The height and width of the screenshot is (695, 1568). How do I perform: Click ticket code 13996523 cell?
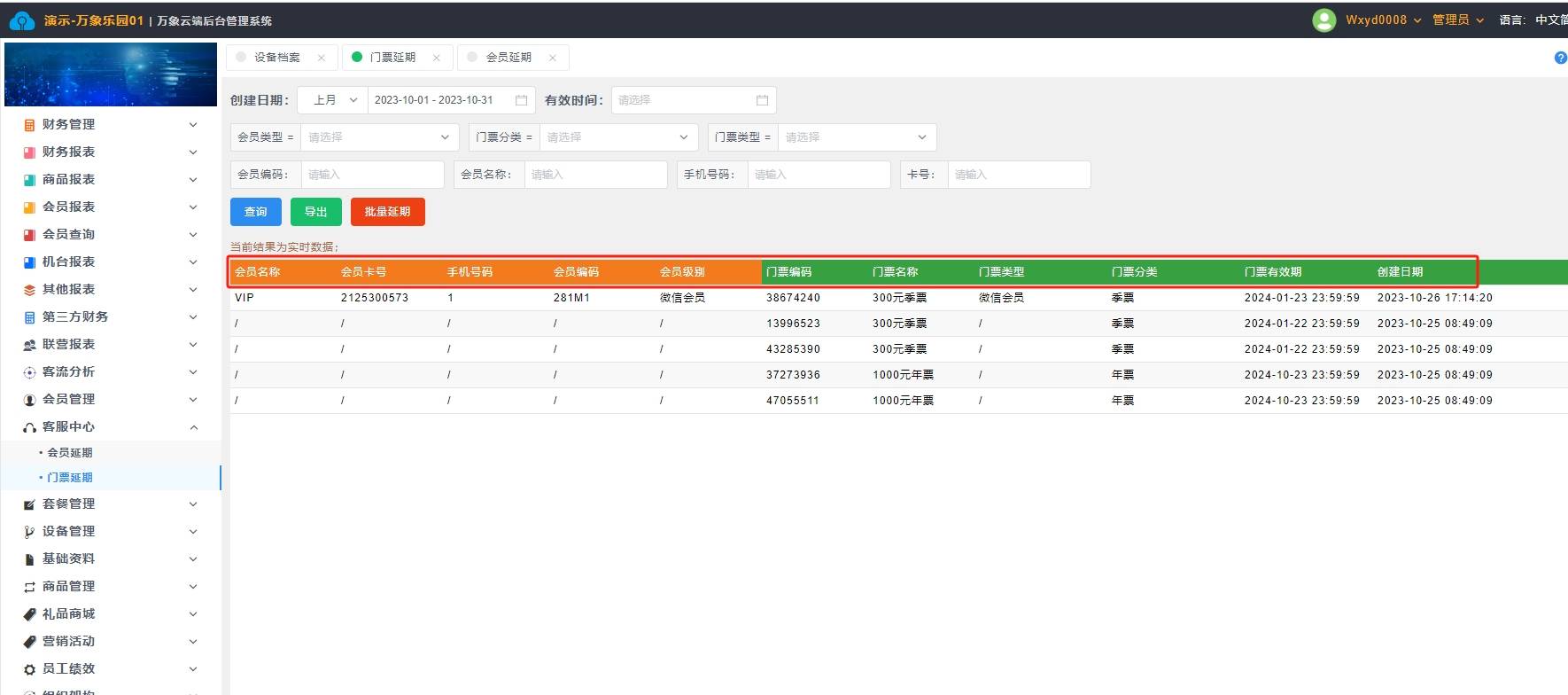(x=793, y=324)
